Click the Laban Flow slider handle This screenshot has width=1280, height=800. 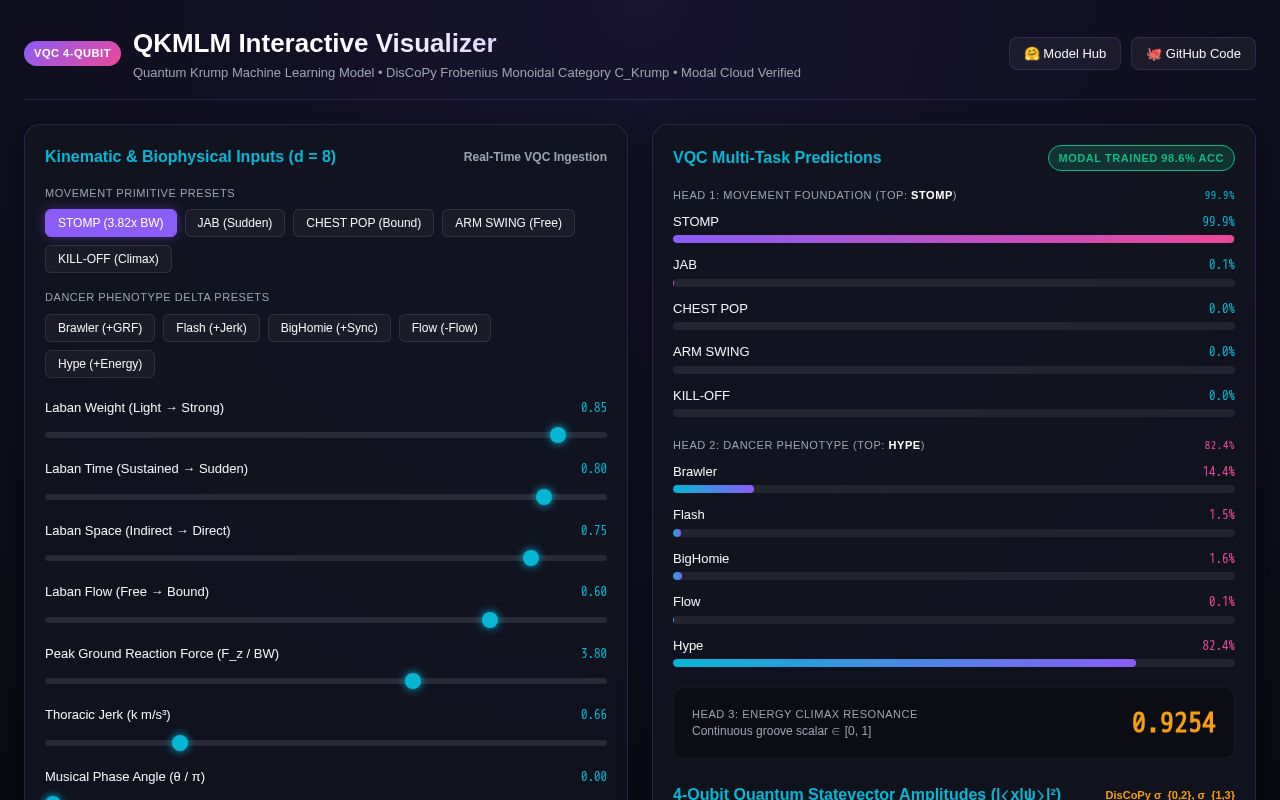[490, 620]
